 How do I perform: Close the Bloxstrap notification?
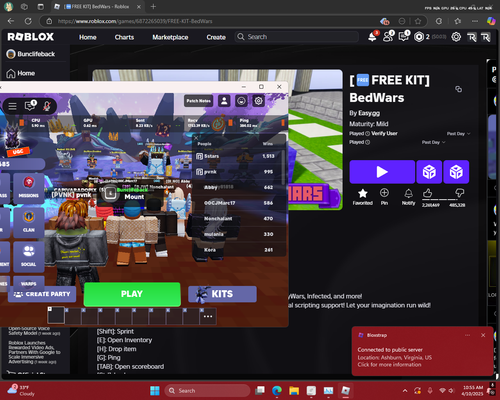[x=483, y=335]
